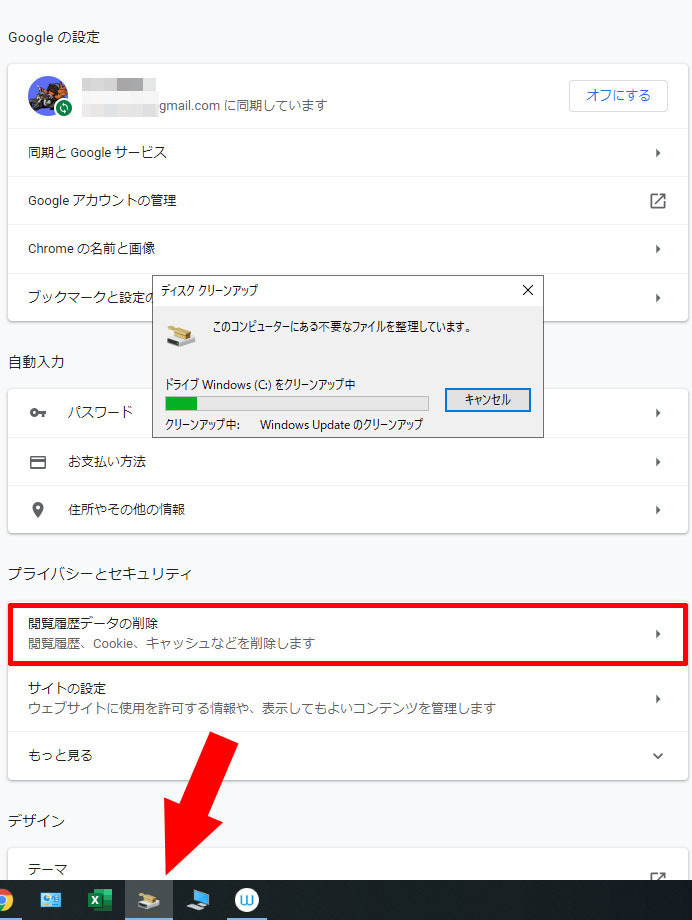Click the location pin icon for 住所やその他の情報
The width and height of the screenshot is (692, 920).
pos(38,510)
